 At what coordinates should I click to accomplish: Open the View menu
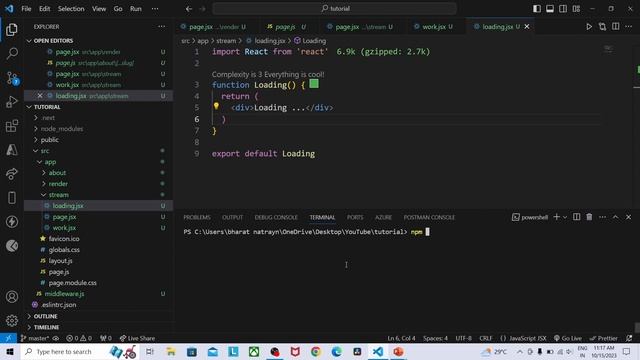click(99, 9)
